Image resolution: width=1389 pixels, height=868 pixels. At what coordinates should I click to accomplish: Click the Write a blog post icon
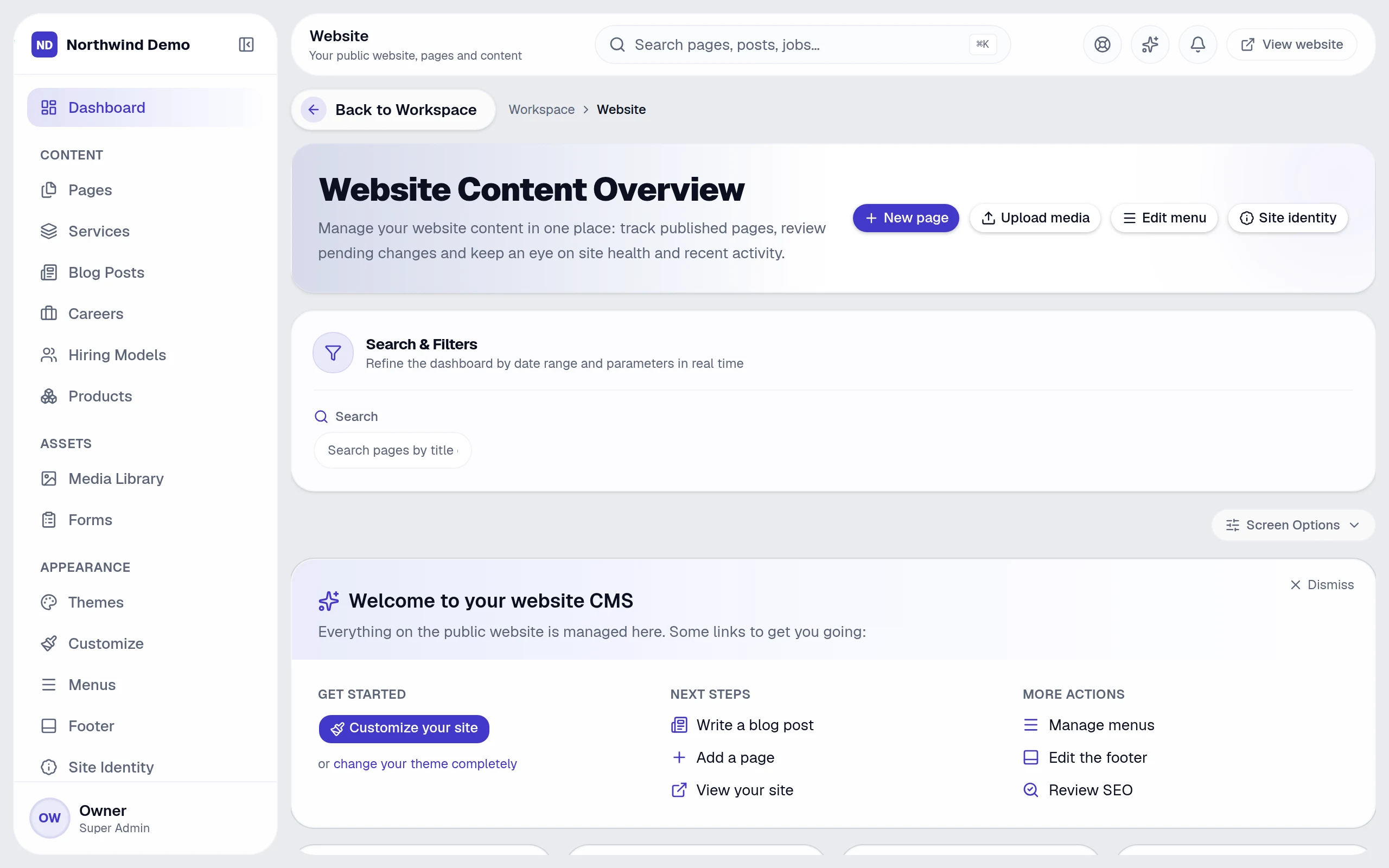(679, 725)
